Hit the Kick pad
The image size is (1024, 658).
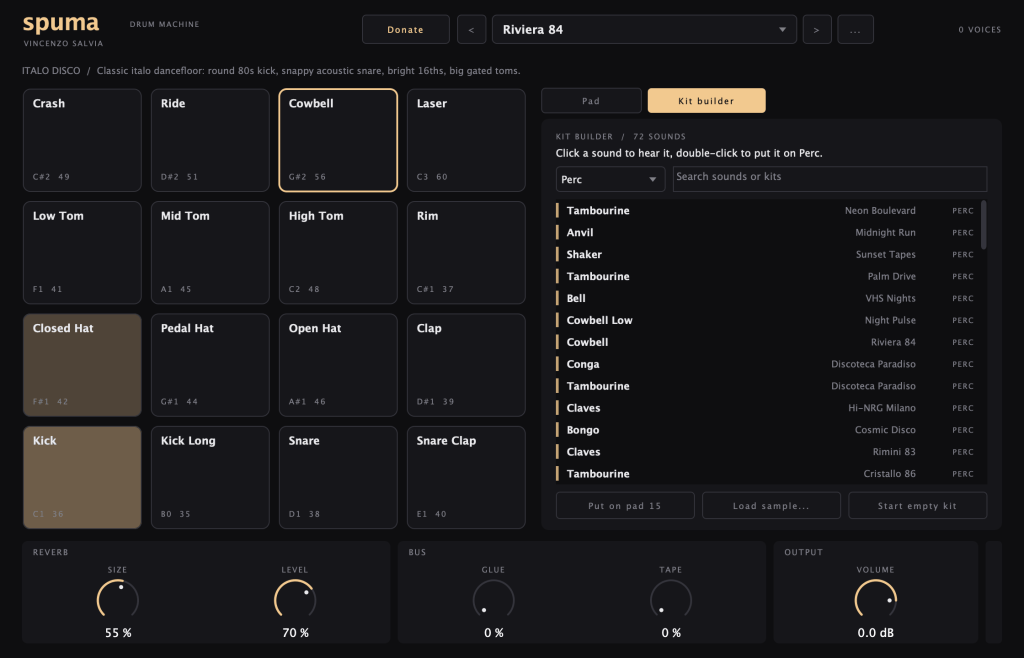click(x=82, y=477)
